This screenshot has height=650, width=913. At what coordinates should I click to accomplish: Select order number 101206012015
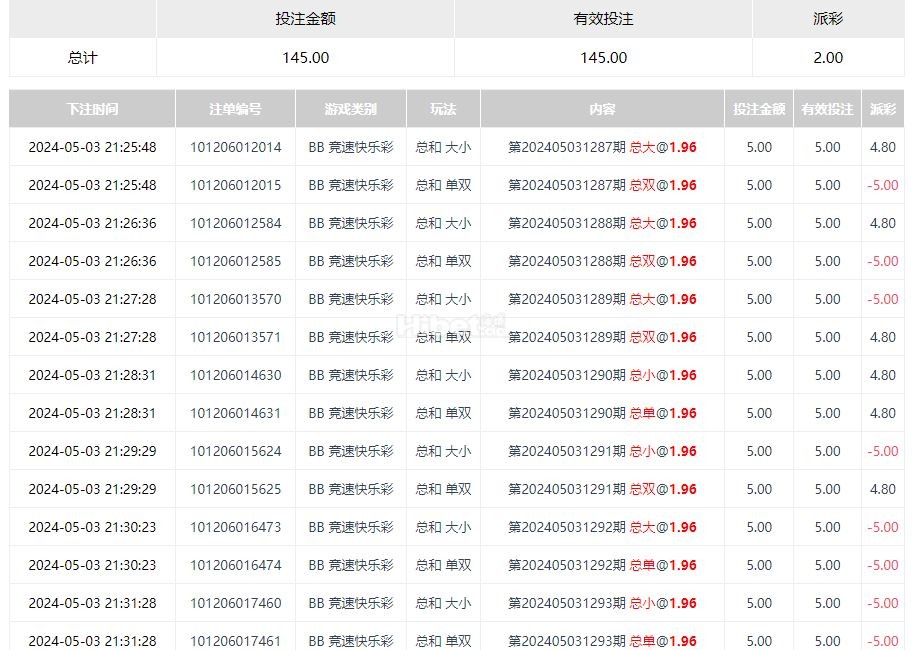[235, 185]
